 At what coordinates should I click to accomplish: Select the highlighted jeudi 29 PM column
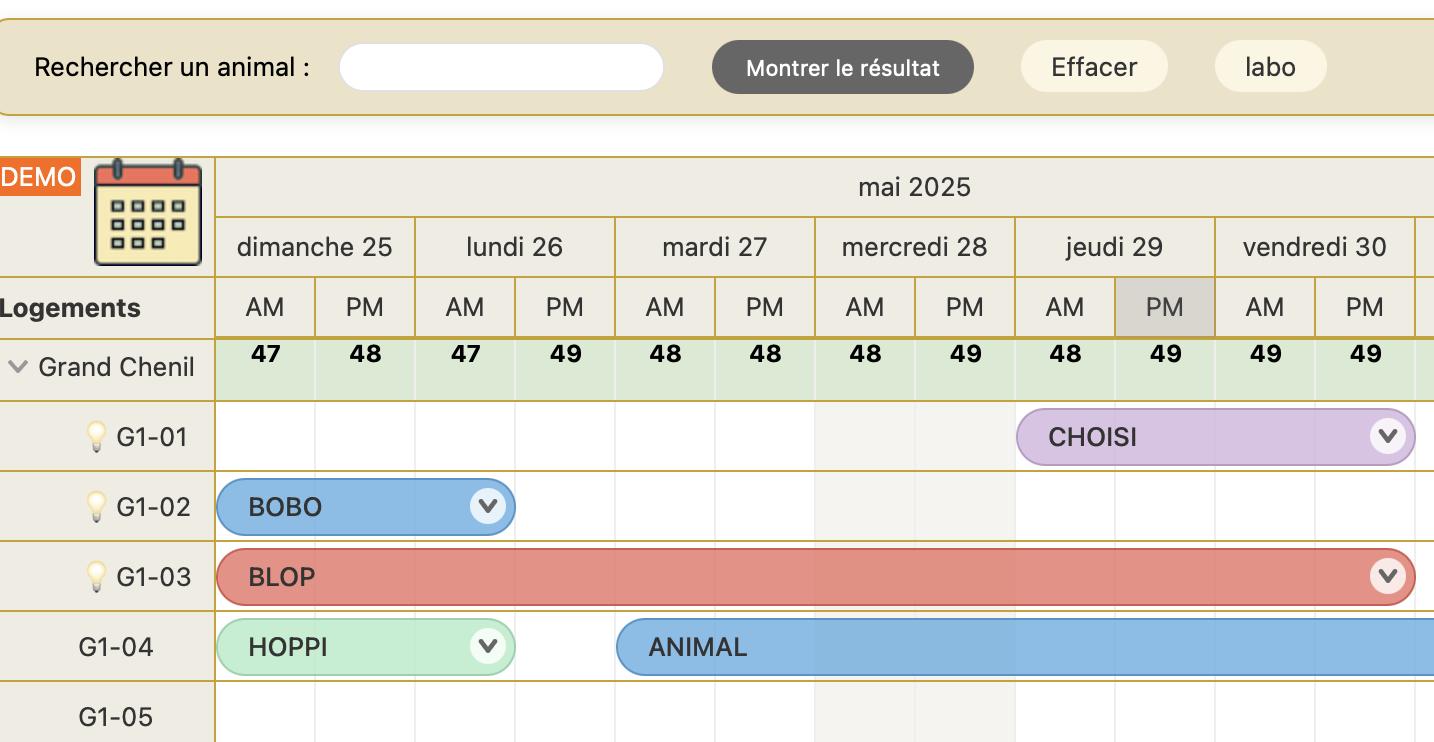[x=1165, y=307]
